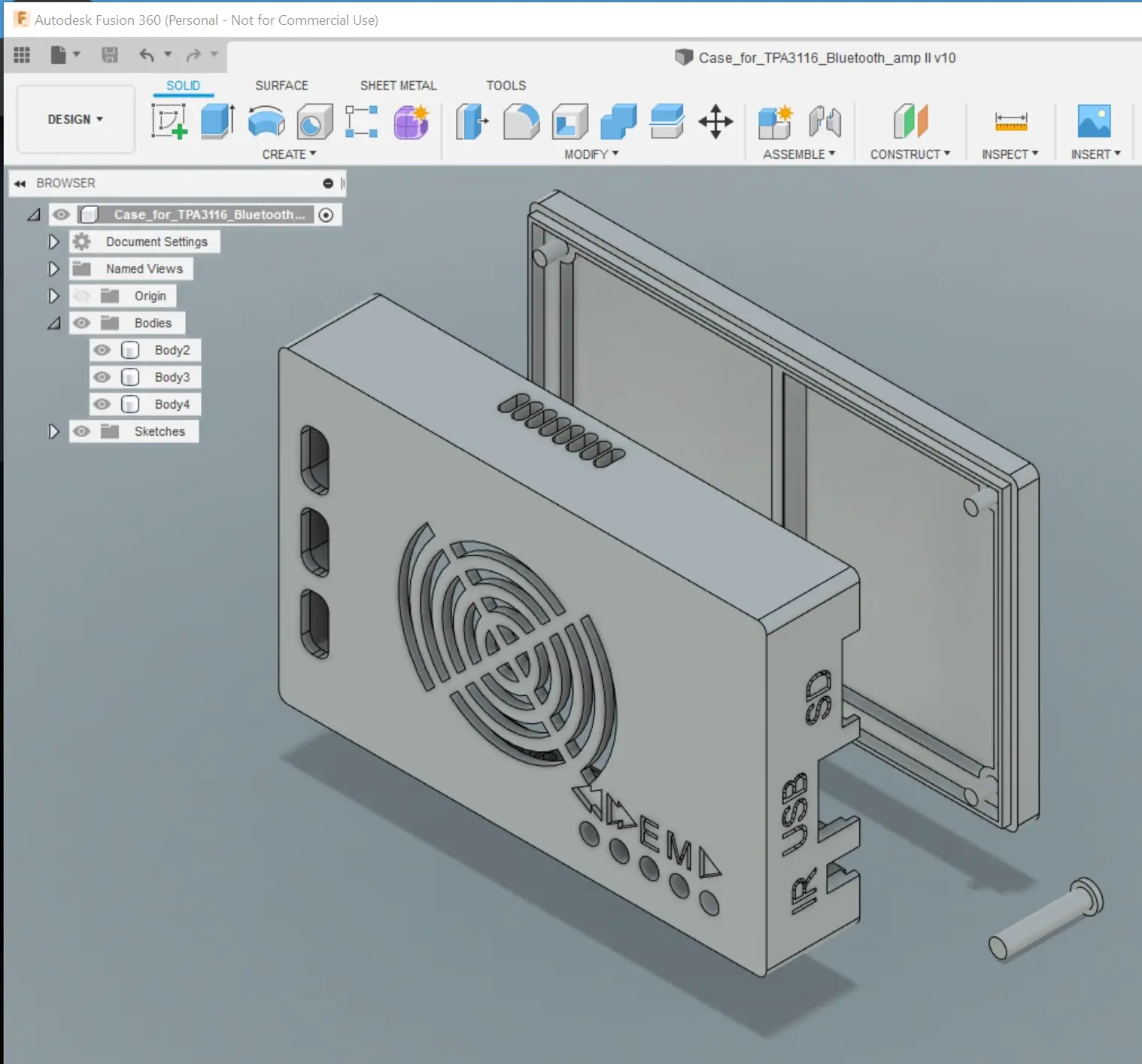Select the Hole tool
1142x1064 pixels.
click(x=314, y=121)
